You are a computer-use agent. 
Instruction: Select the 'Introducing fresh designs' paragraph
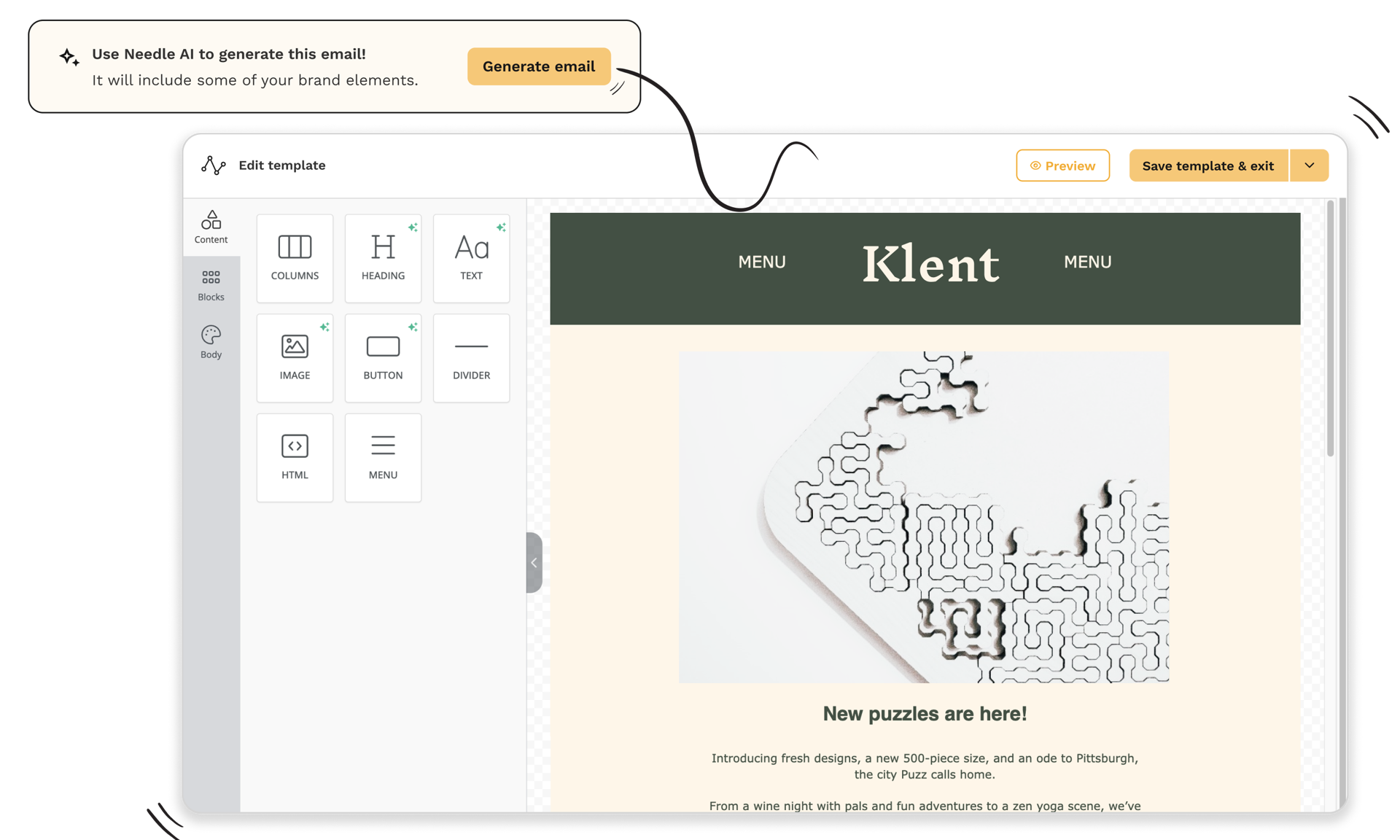tap(925, 766)
